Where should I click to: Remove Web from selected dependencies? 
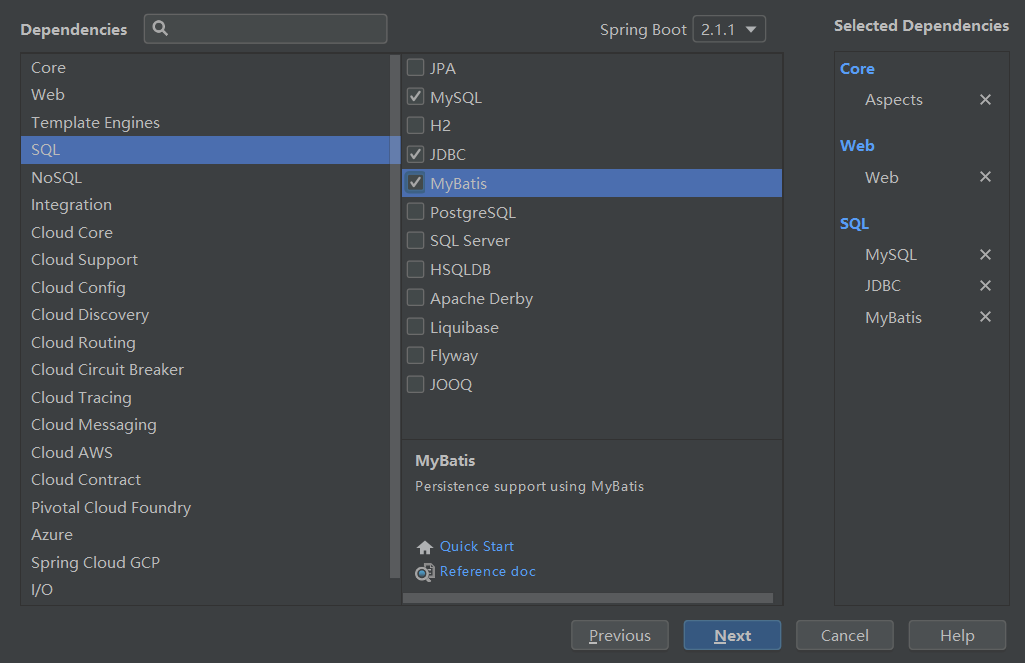point(985,177)
